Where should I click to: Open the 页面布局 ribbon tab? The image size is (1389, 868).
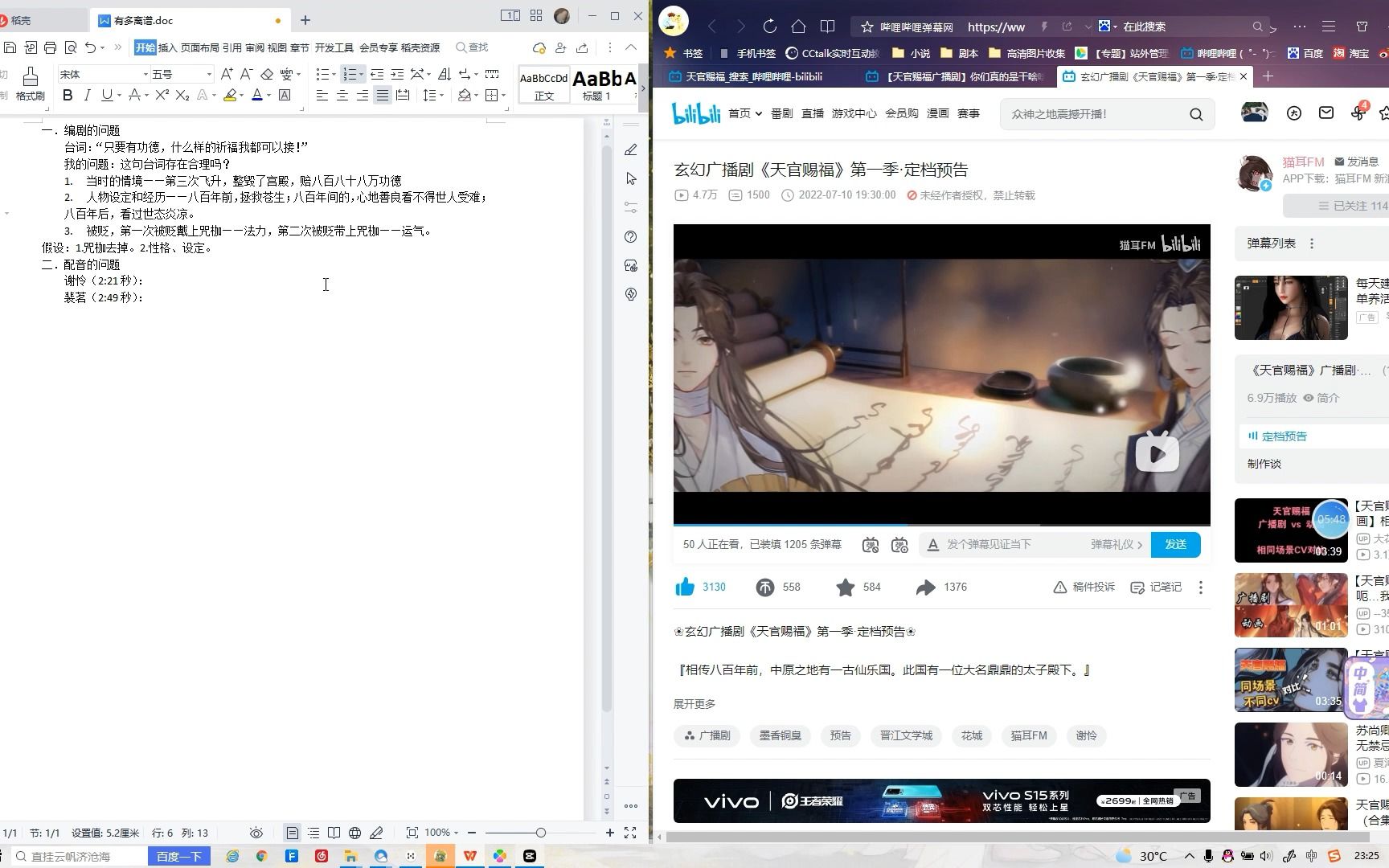(x=199, y=47)
